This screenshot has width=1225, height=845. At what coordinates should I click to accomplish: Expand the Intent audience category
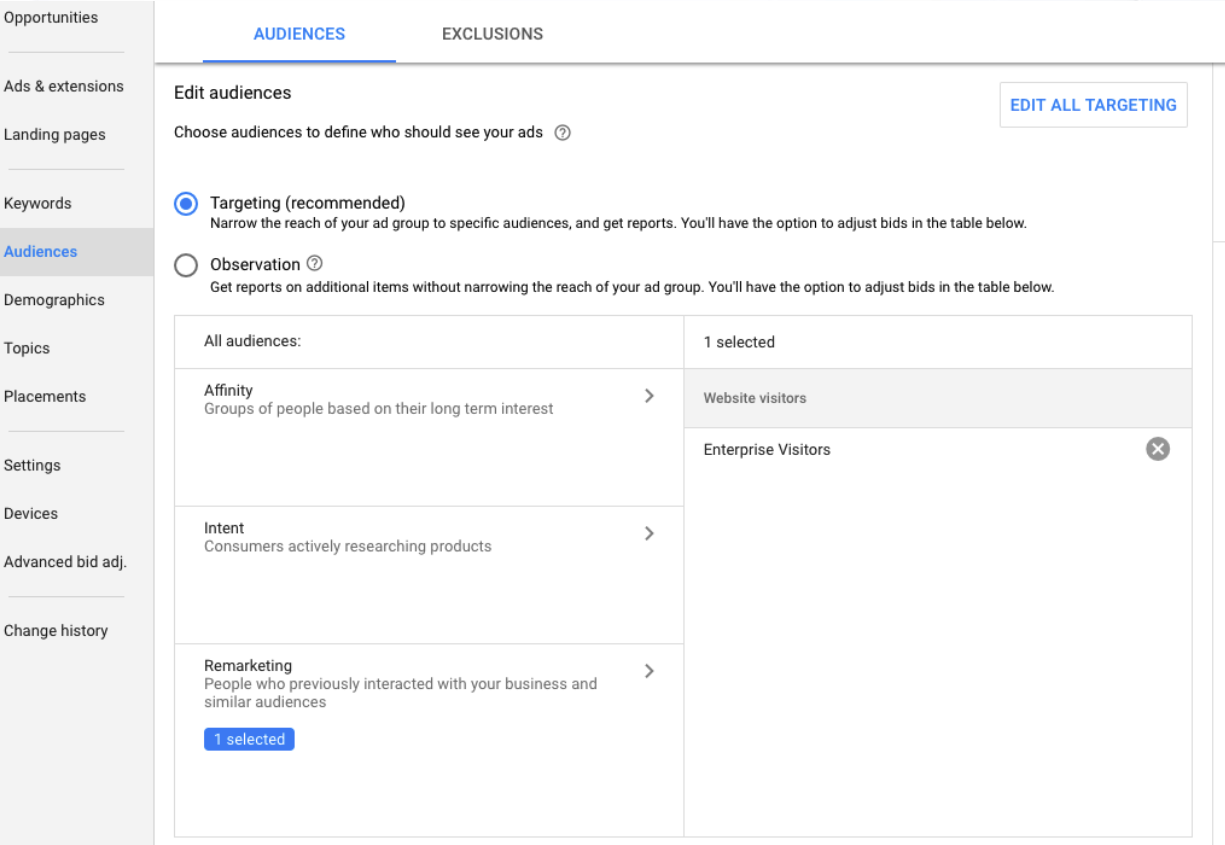coord(649,534)
